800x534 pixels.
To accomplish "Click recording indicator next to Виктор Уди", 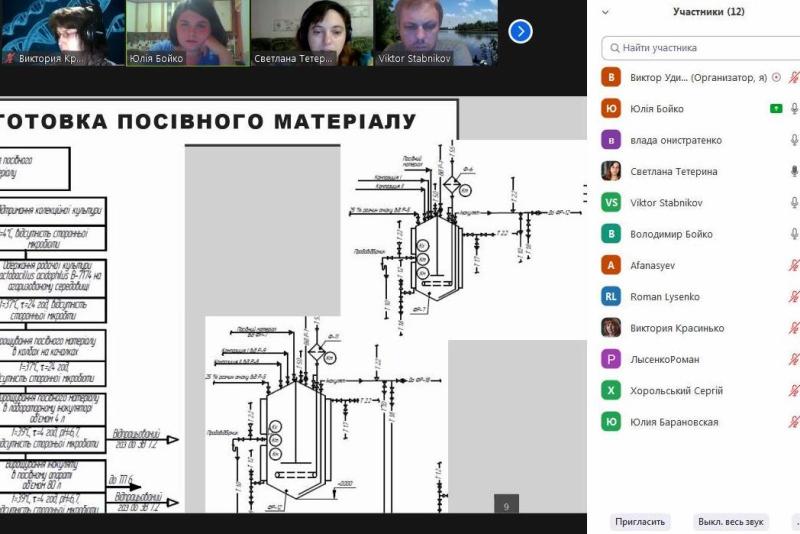I will (777, 78).
